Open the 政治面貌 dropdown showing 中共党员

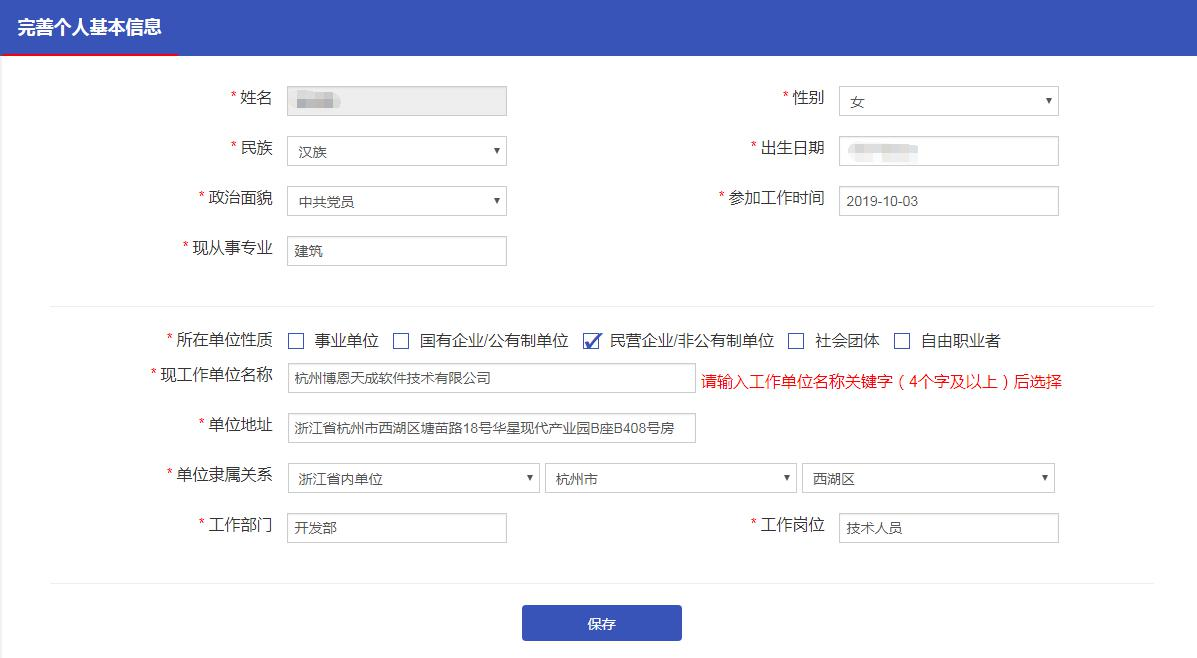coord(396,200)
